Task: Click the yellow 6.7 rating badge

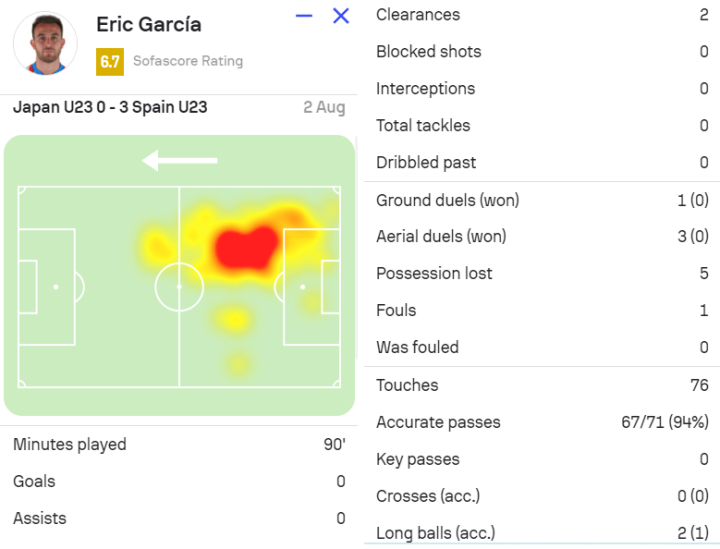Action: 110,61
